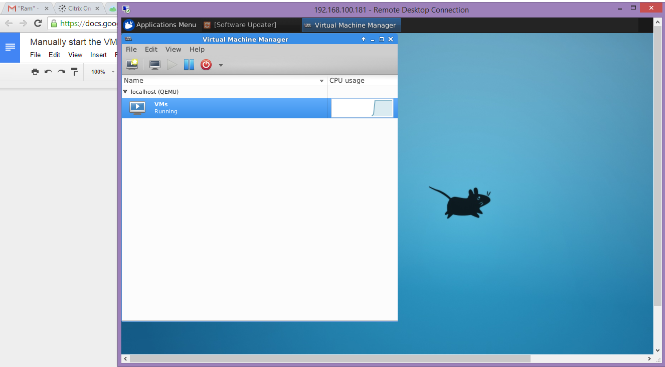Viewport: 665px width, 367px height.
Task: Click the Docs paint format icon
Action: (x=75, y=72)
